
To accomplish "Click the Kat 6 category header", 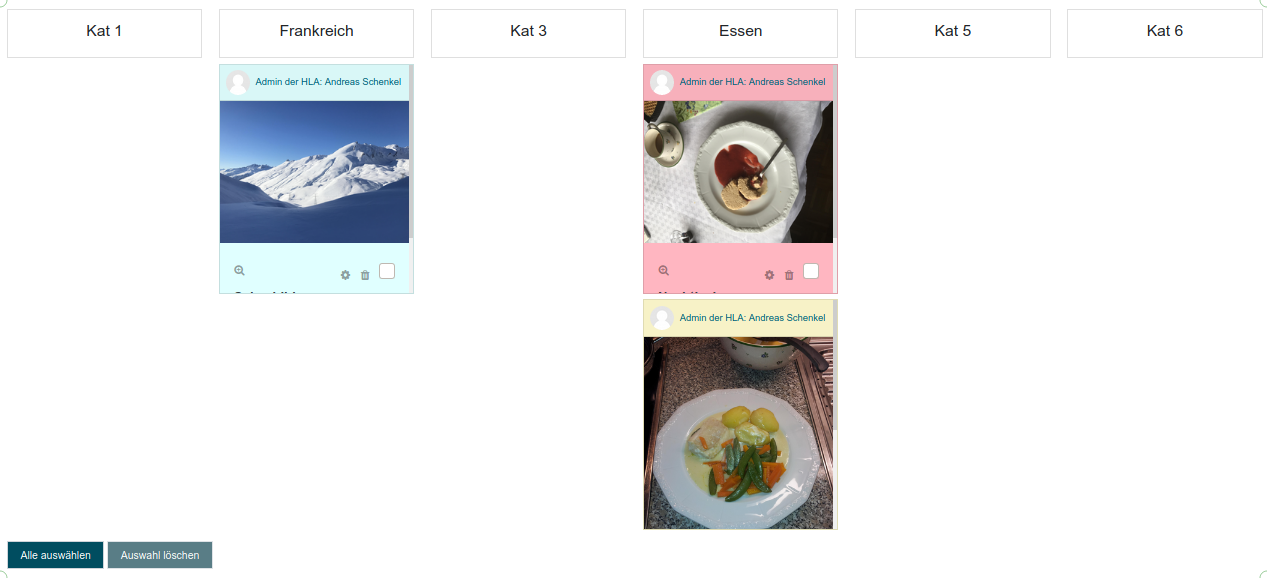I will 1164,33.
